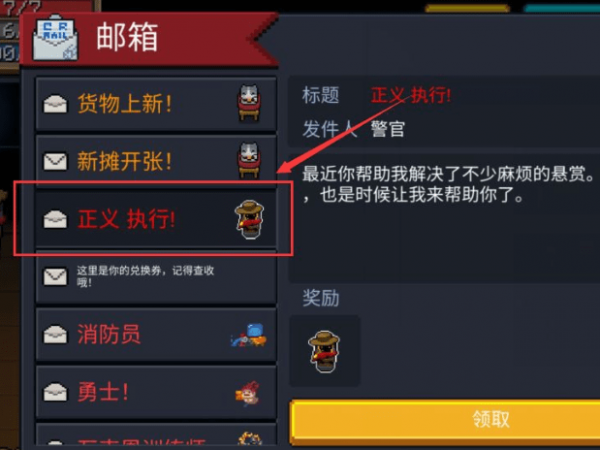Open the 勇士! mail
Viewport: 600px width, 450px height.
pyautogui.click(x=156, y=392)
